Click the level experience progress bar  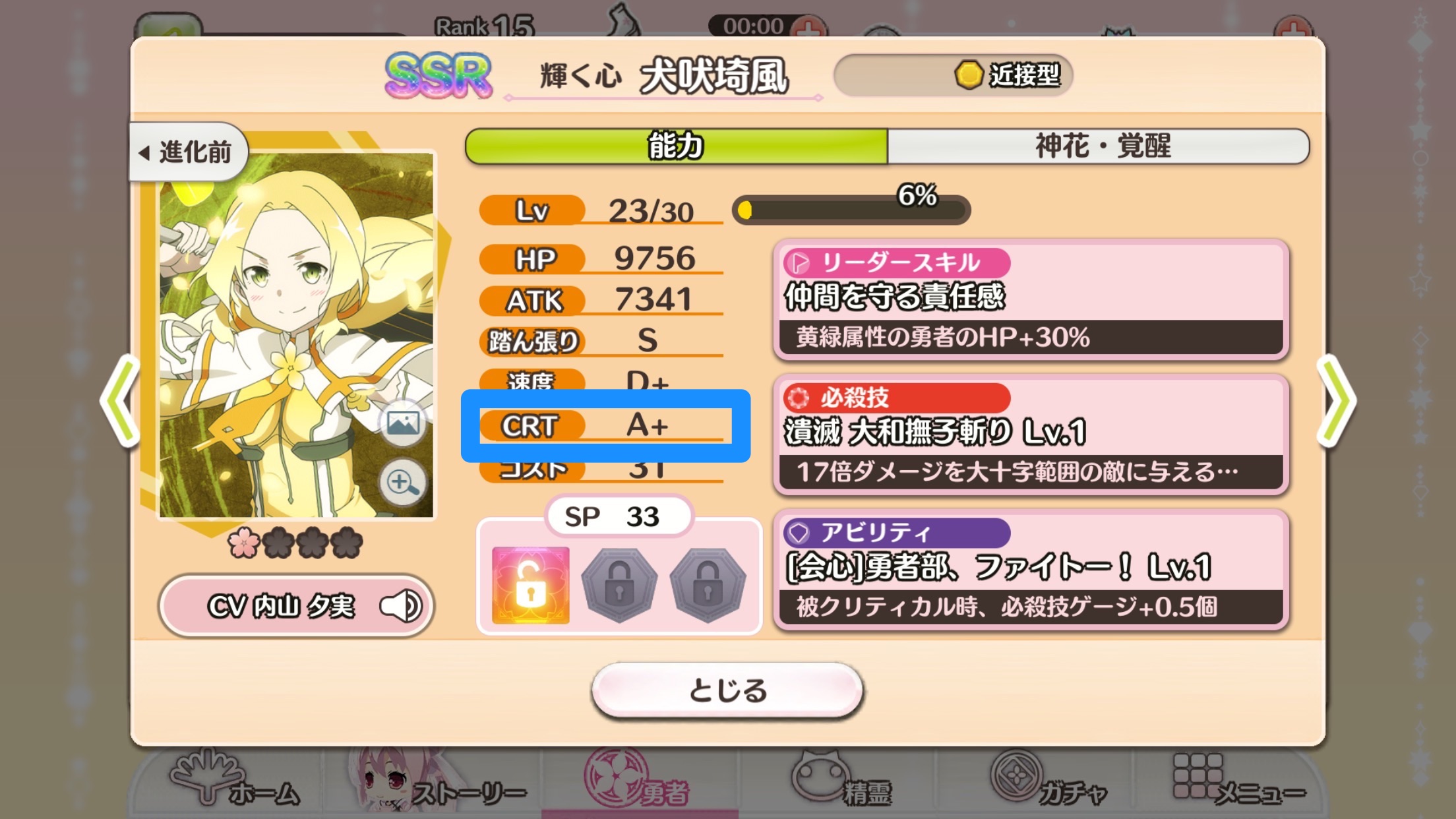coord(851,210)
